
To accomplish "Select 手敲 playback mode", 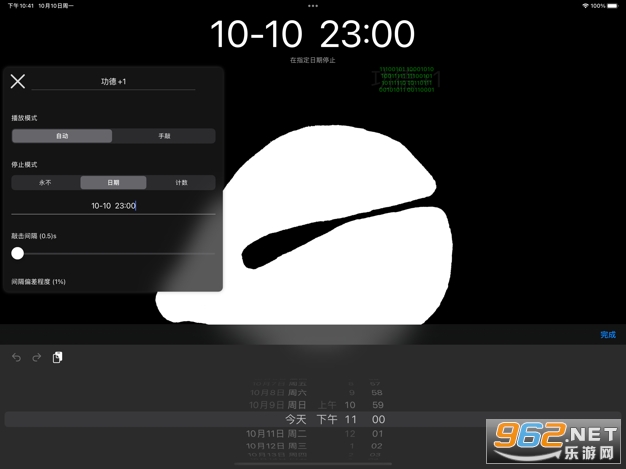I will [x=164, y=136].
